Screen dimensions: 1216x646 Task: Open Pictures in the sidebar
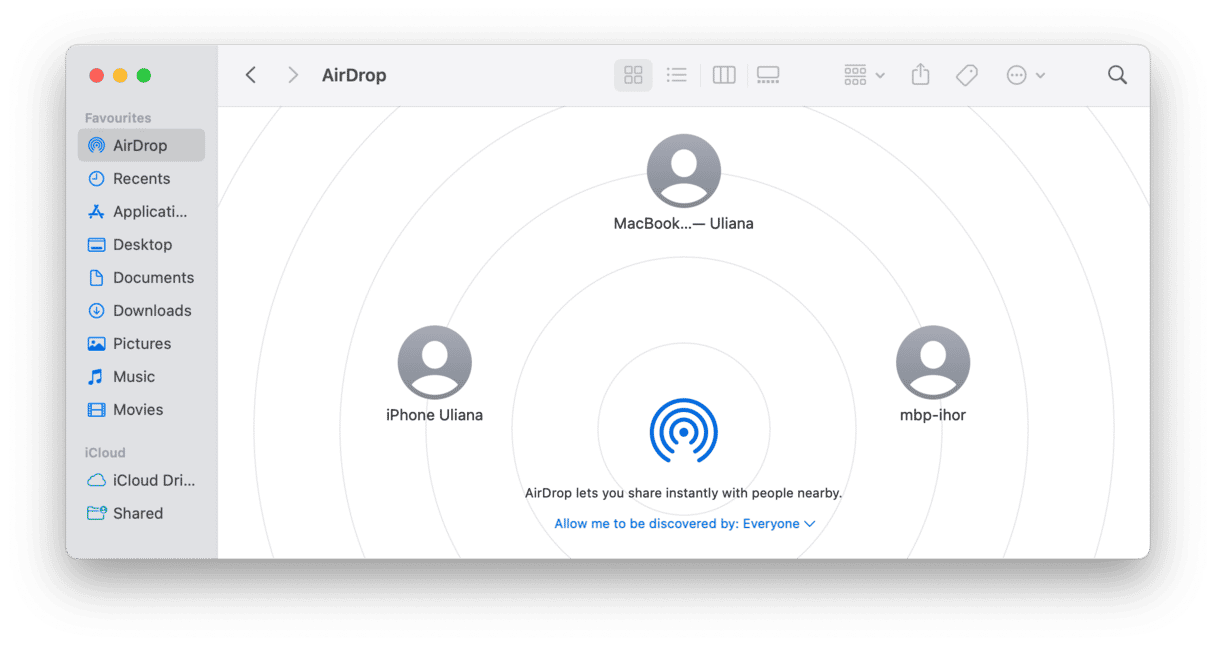pos(141,343)
